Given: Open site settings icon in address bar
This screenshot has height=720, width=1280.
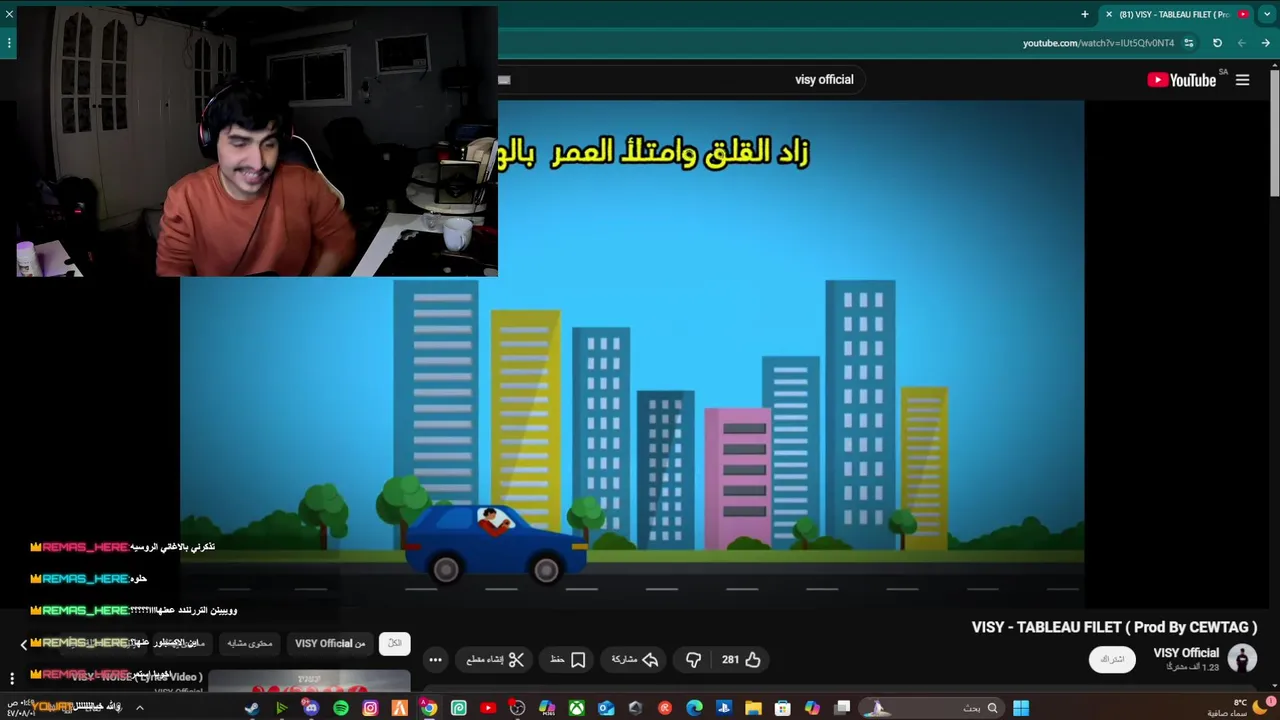Looking at the screenshot, I should coord(1188,43).
